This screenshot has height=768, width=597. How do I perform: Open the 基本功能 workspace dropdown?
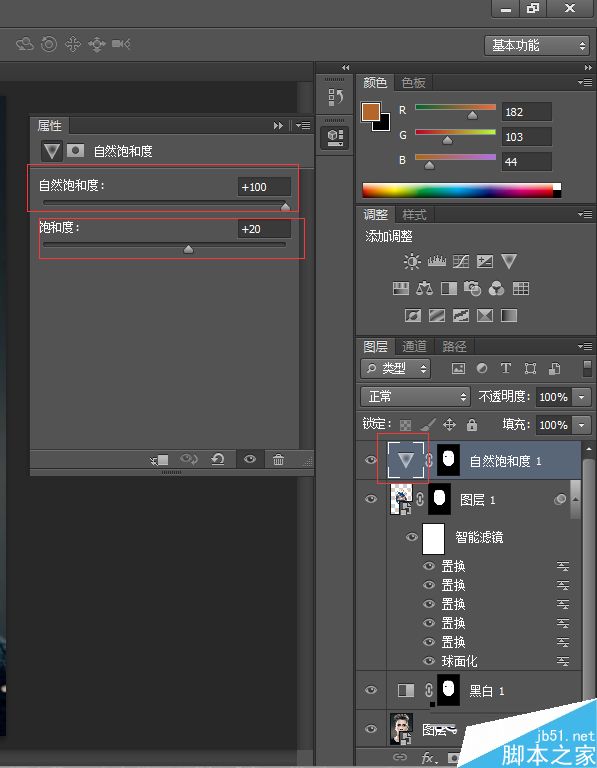537,46
